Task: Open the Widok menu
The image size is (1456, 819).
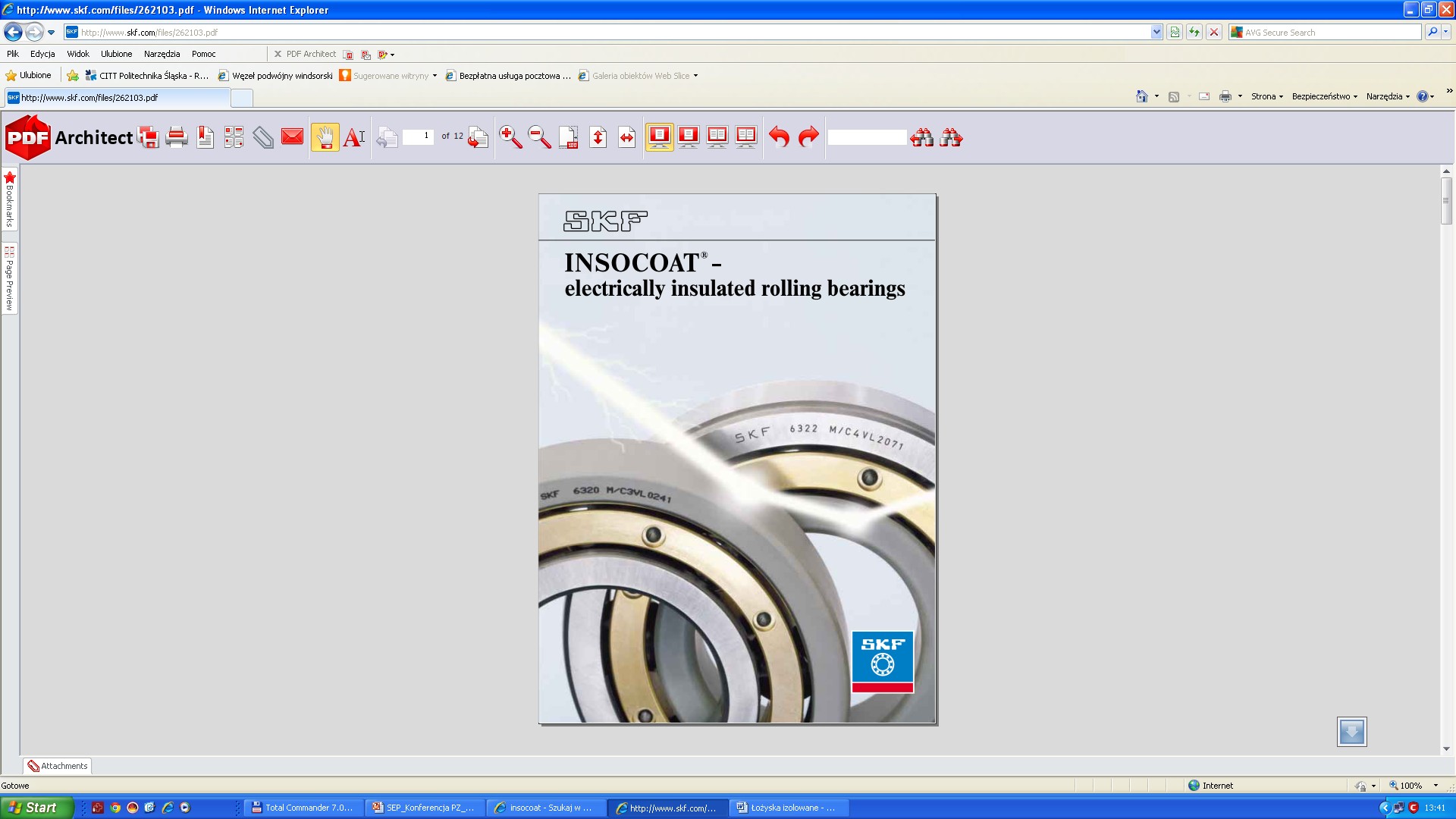Action: tap(78, 54)
